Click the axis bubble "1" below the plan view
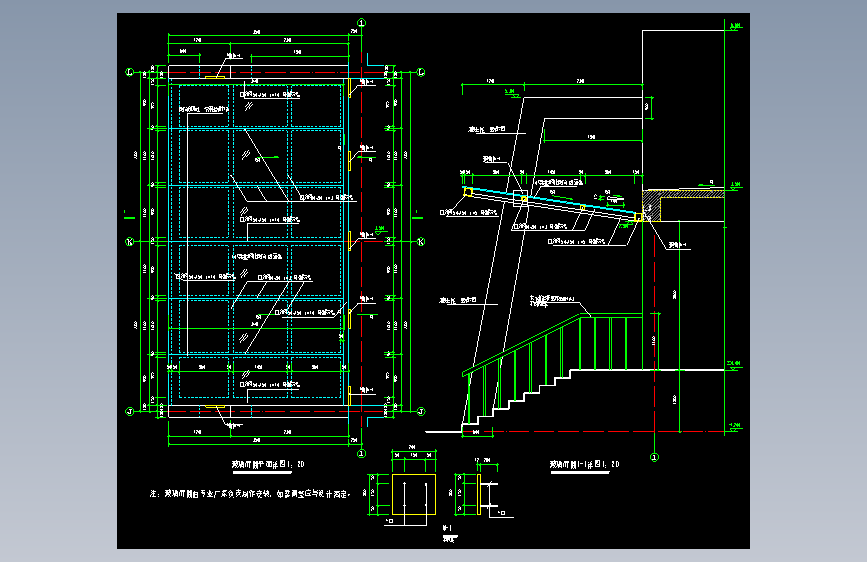The image size is (867, 562). click(x=362, y=454)
